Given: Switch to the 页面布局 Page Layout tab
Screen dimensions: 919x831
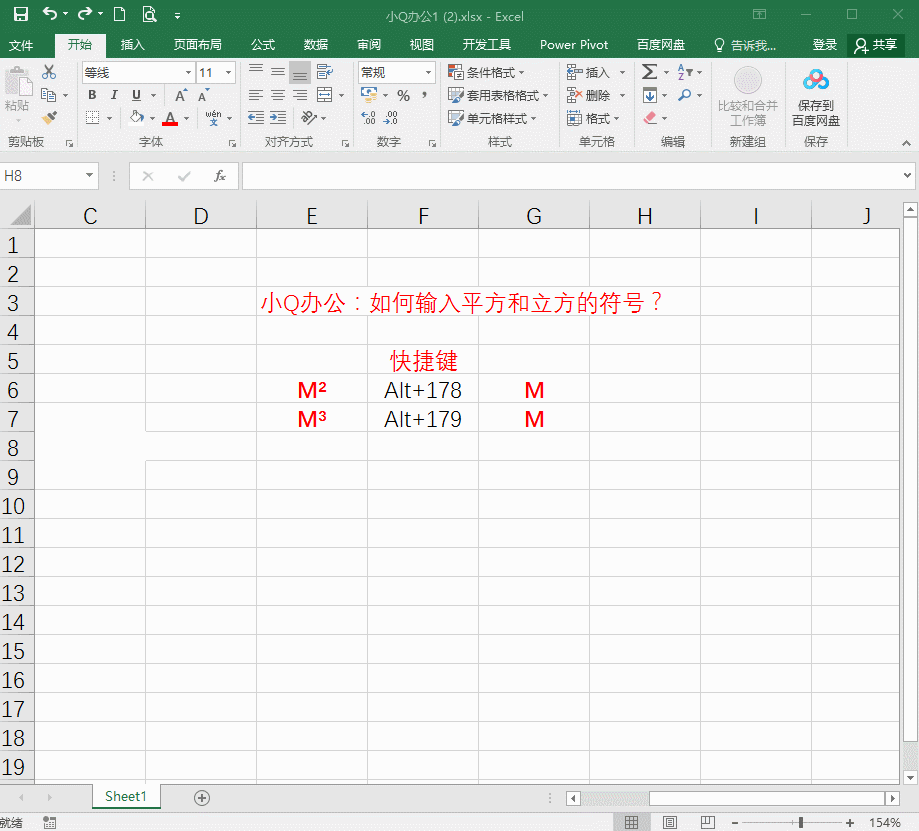Looking at the screenshot, I should tap(198, 45).
